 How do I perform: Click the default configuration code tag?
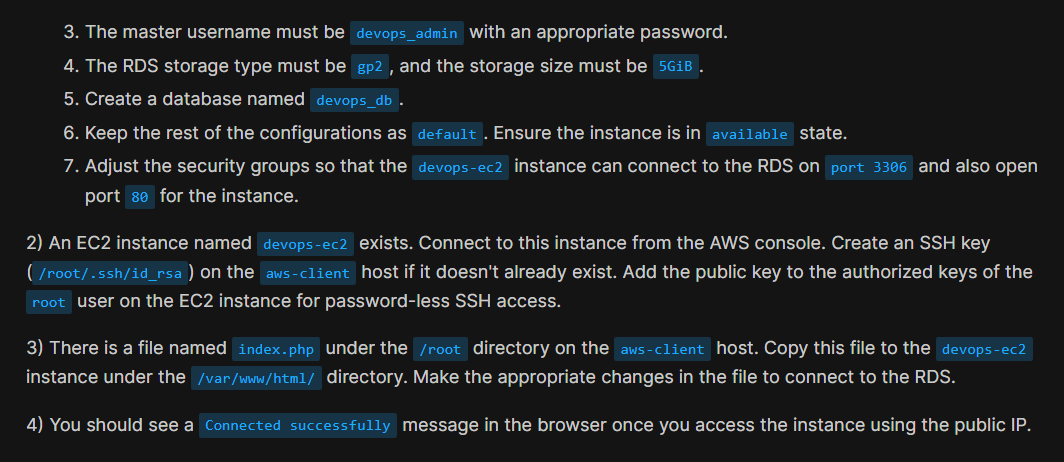447,134
